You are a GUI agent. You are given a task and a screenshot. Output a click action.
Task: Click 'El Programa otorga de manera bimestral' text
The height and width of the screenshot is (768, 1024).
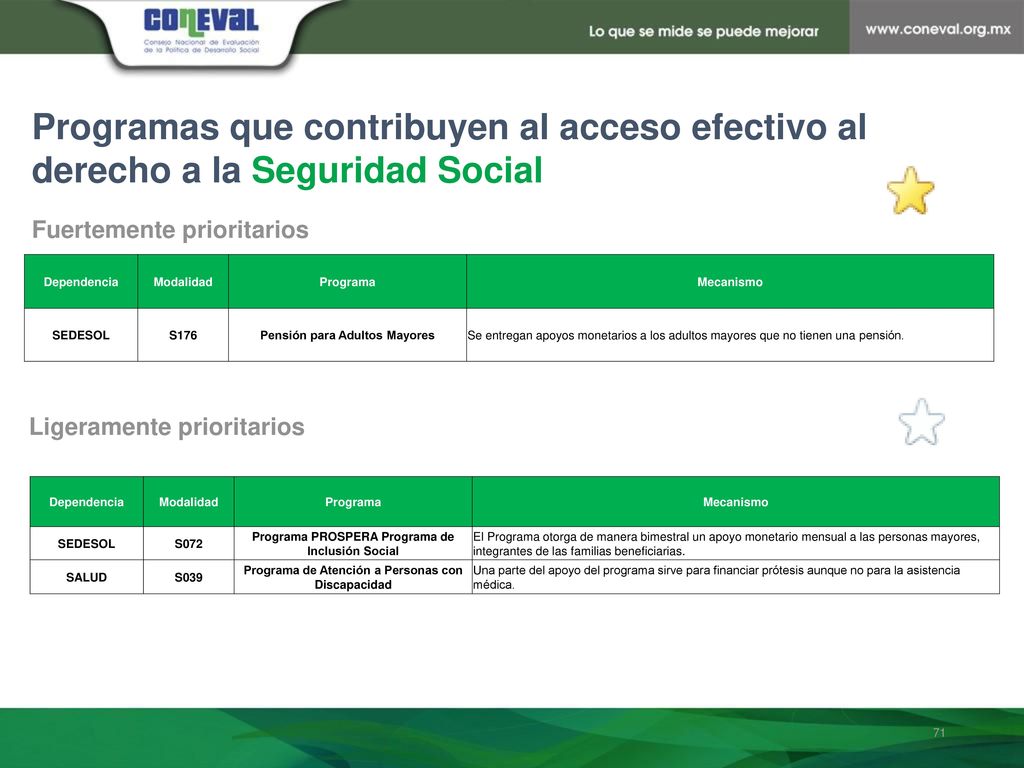[726, 544]
